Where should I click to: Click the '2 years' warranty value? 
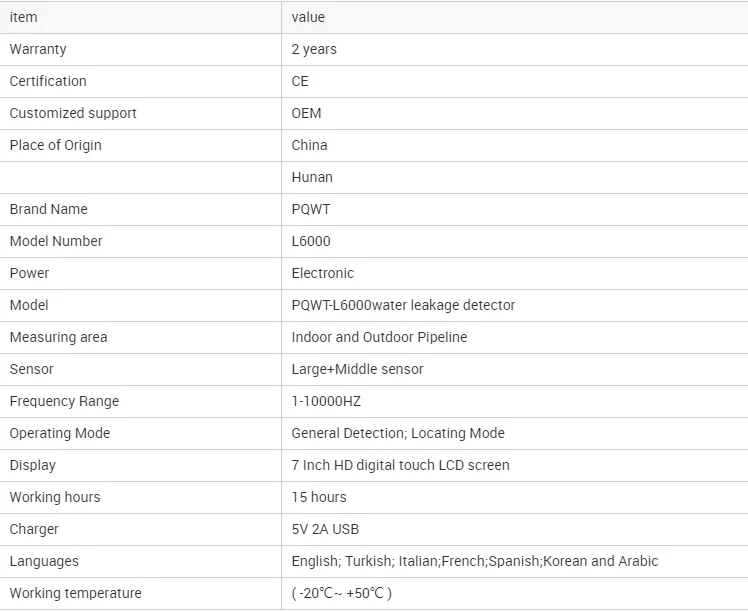[314, 49]
